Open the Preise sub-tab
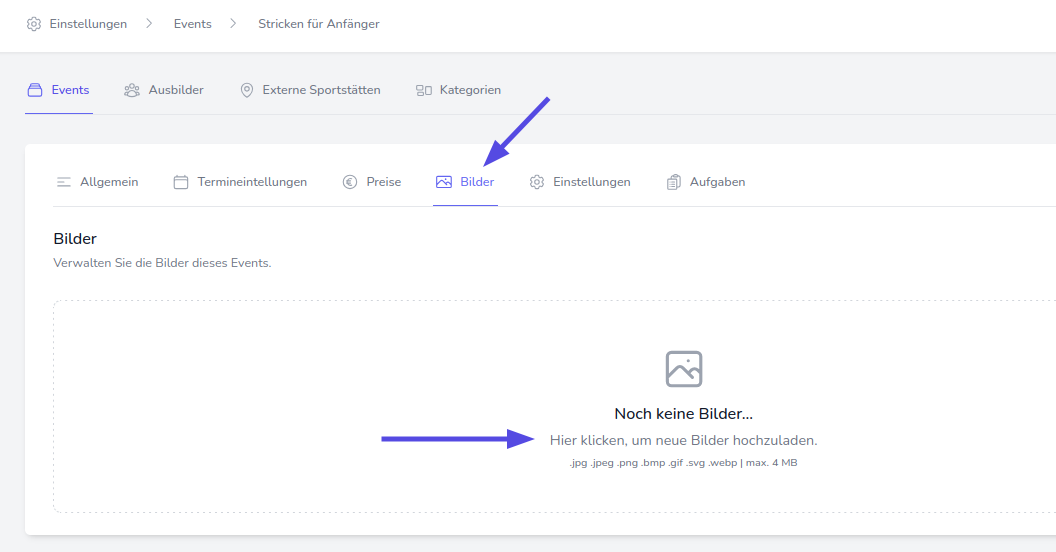 coord(384,182)
